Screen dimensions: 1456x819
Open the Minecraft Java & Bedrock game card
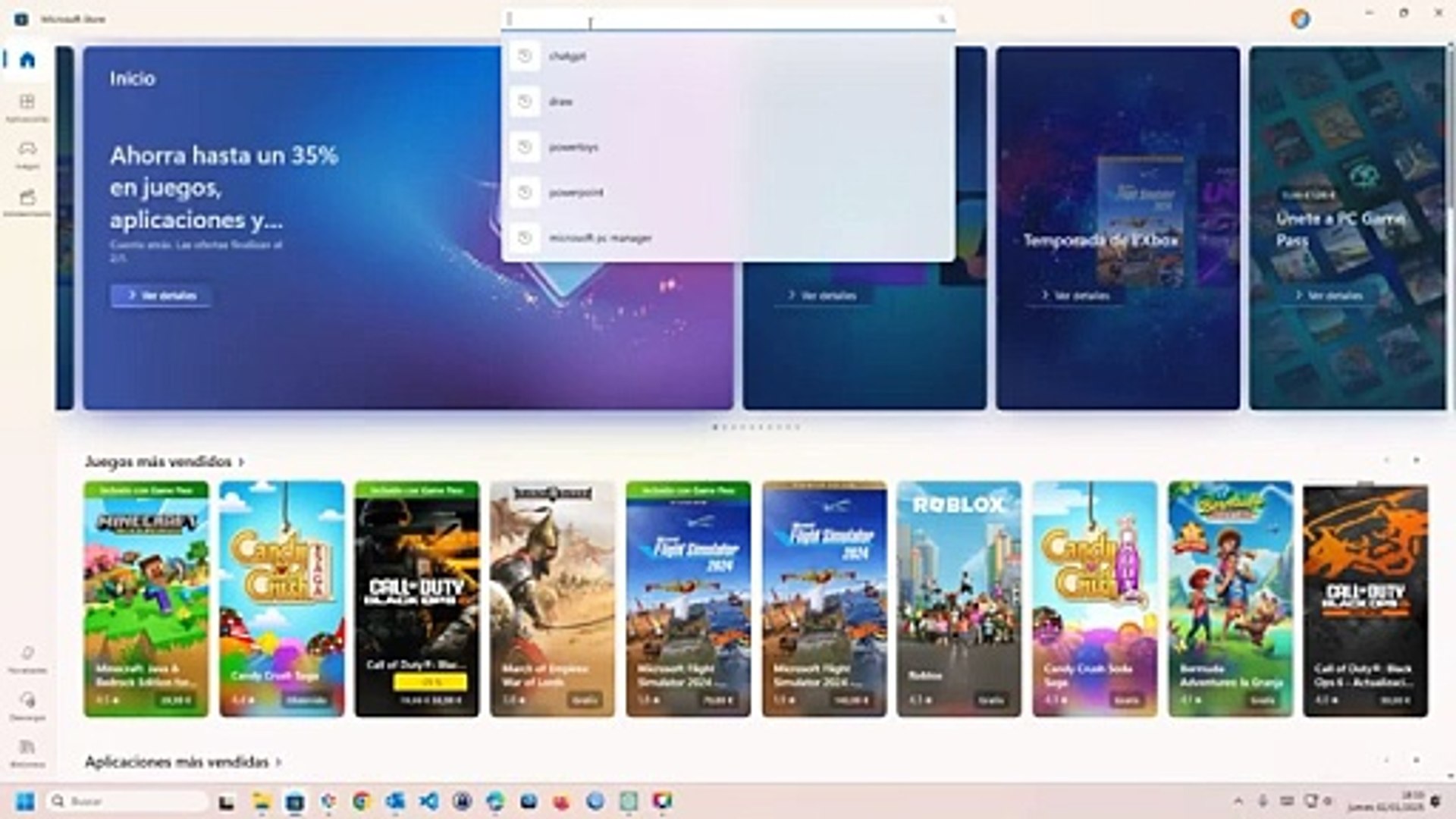146,599
